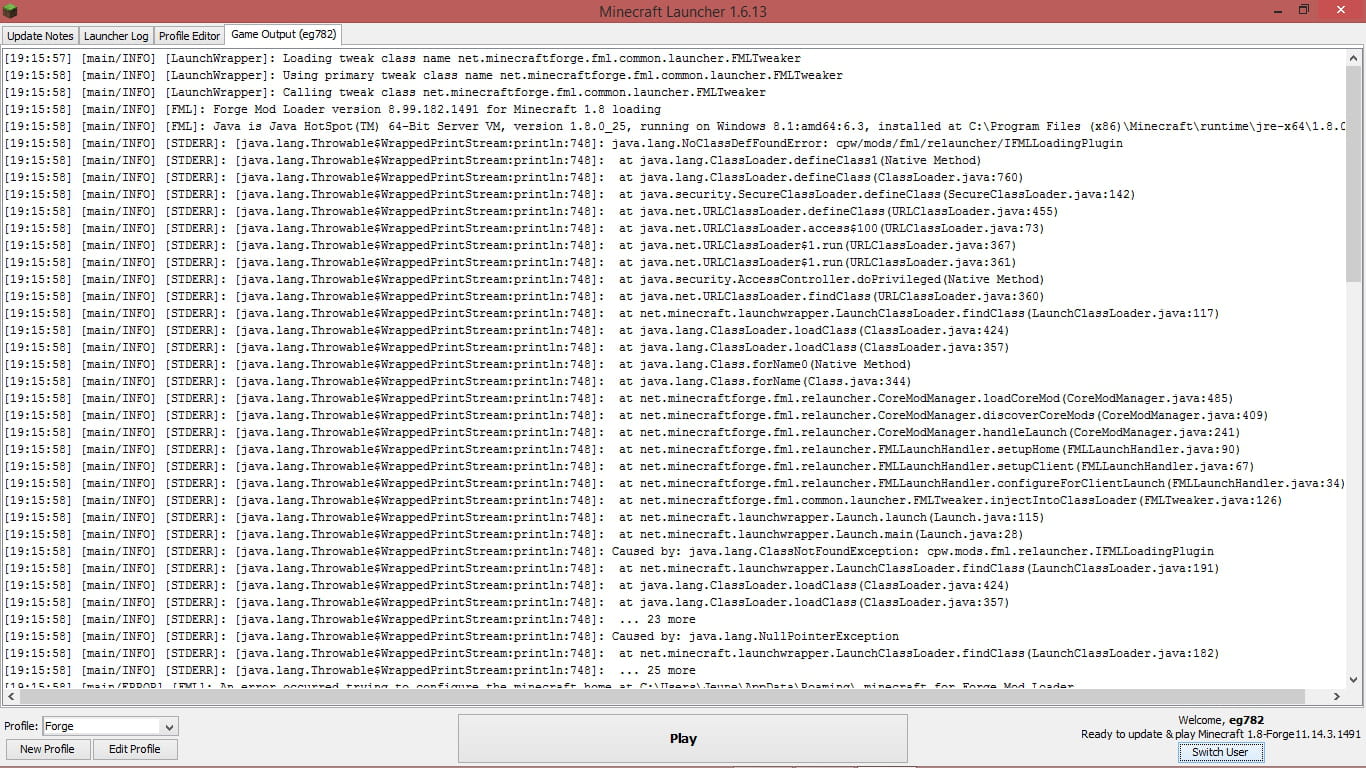Click the '... 23 more' log line

(x=350, y=619)
